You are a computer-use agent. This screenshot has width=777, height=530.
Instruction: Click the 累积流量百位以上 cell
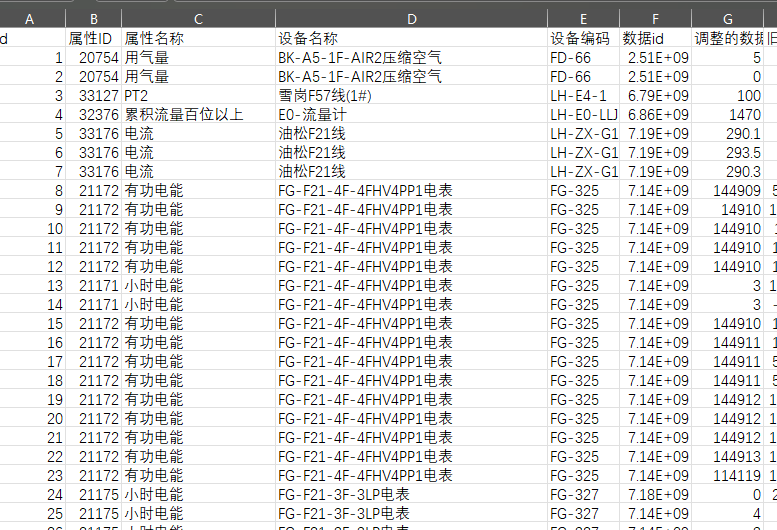pyautogui.click(x=183, y=115)
